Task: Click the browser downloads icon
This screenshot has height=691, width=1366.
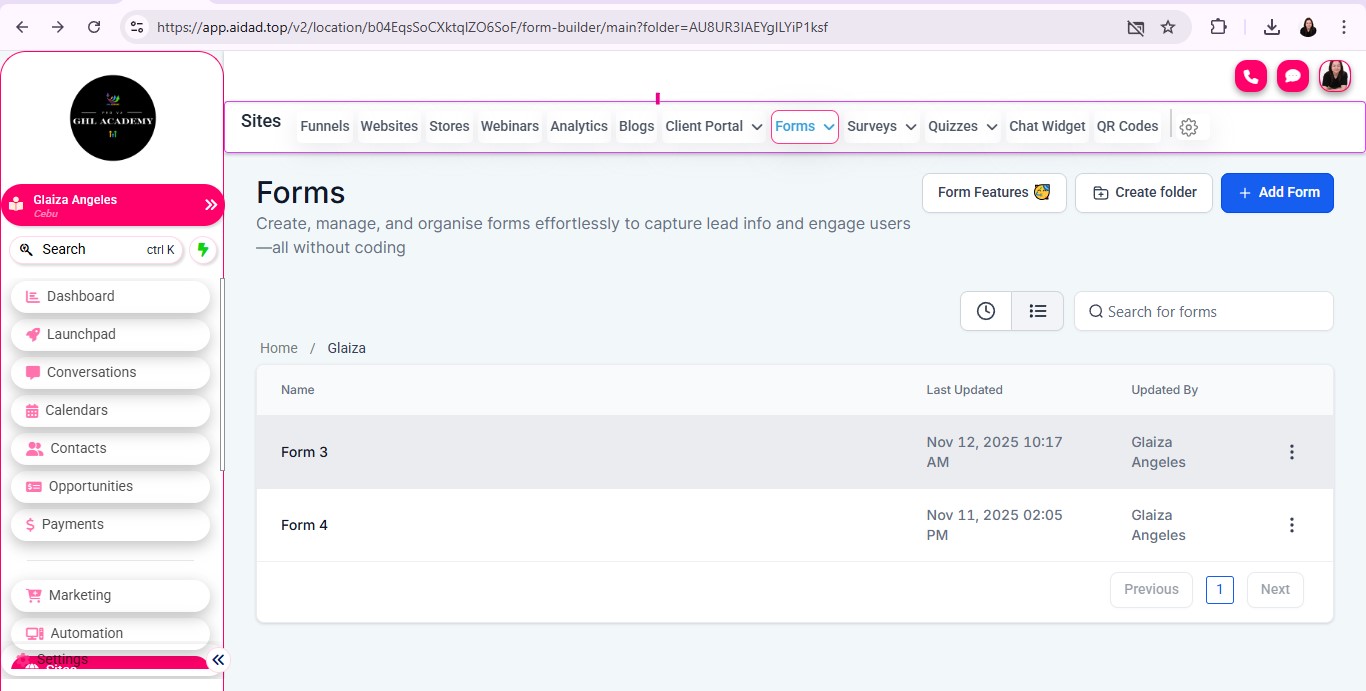Action: (x=1271, y=27)
